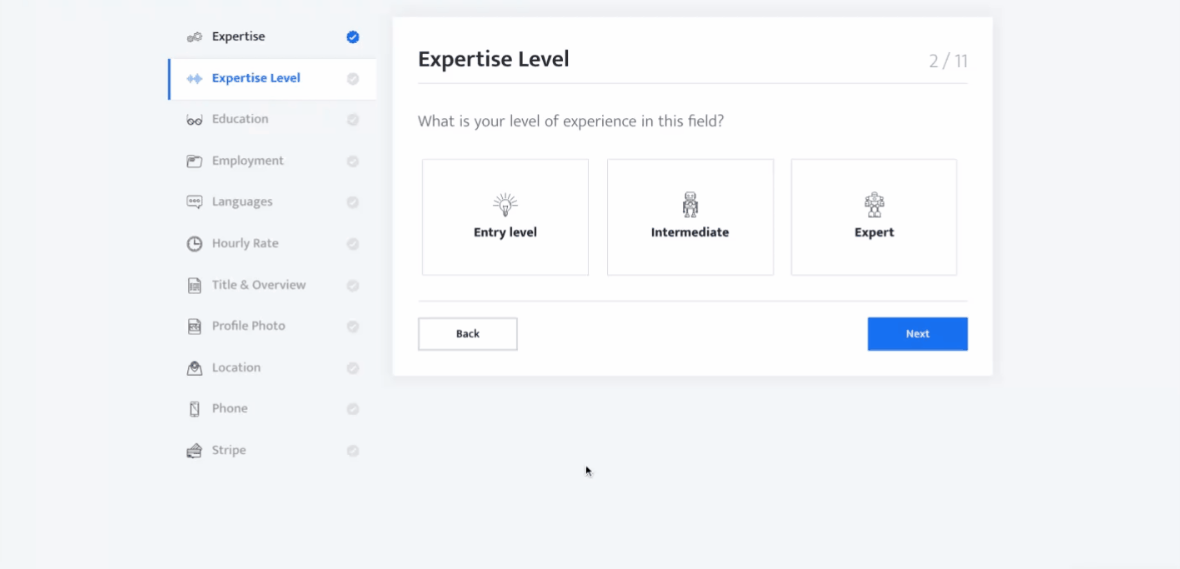The width and height of the screenshot is (1180, 569).
Task: Click the gray checkmark next to Education
Action: (x=353, y=120)
